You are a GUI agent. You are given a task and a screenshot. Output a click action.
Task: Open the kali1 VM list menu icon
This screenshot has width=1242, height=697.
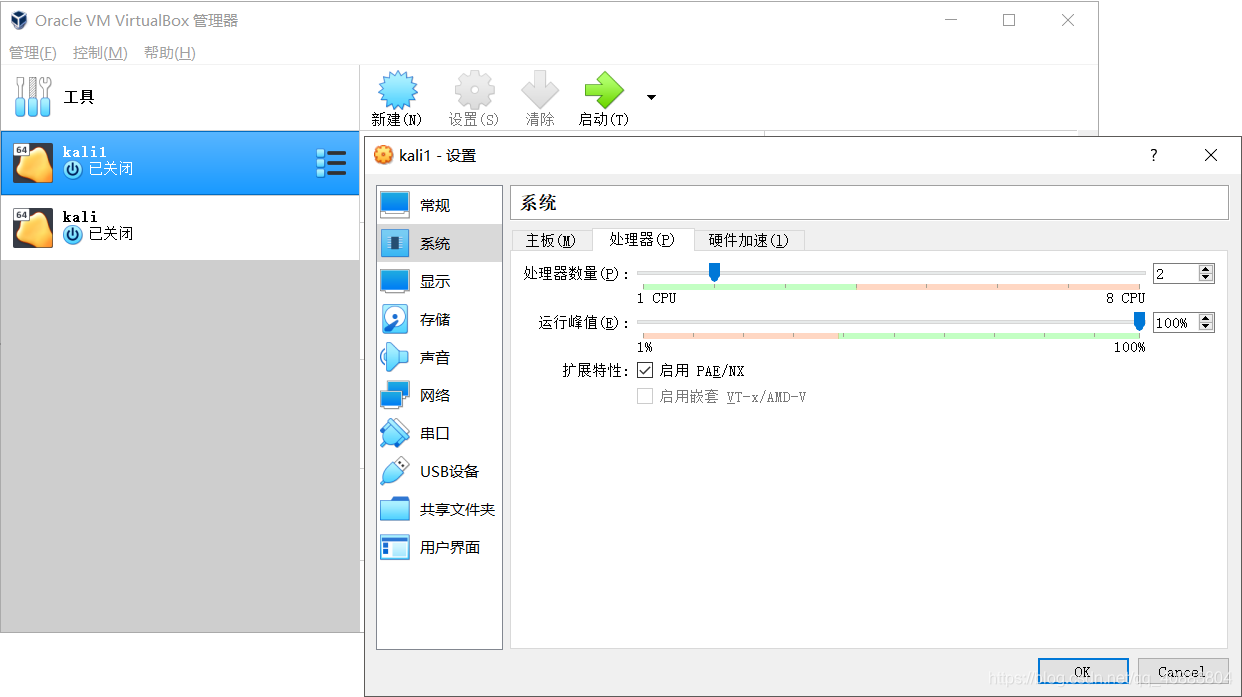[x=331, y=163]
